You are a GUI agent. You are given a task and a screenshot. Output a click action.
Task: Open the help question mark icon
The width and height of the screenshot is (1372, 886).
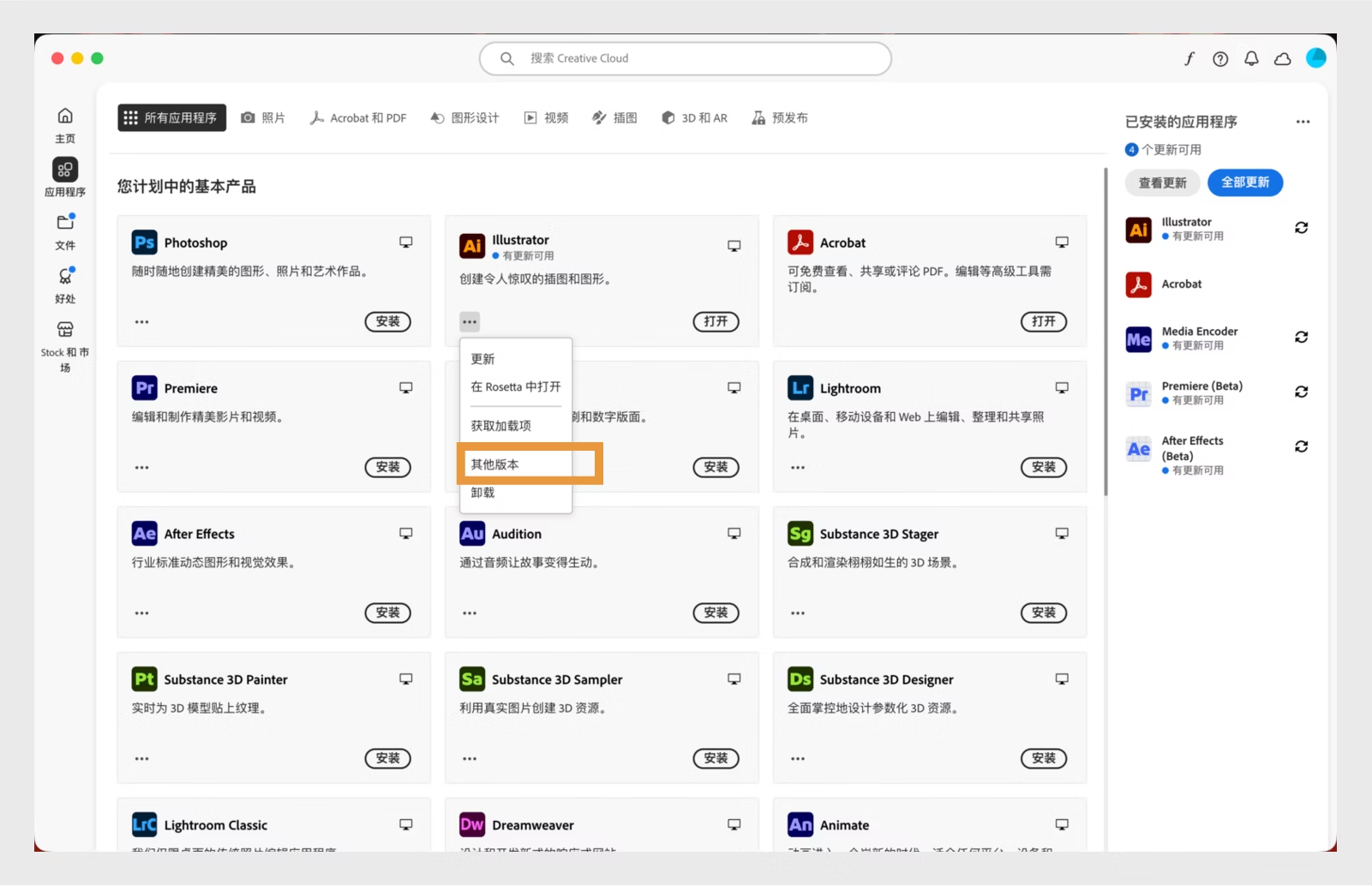coord(1220,58)
